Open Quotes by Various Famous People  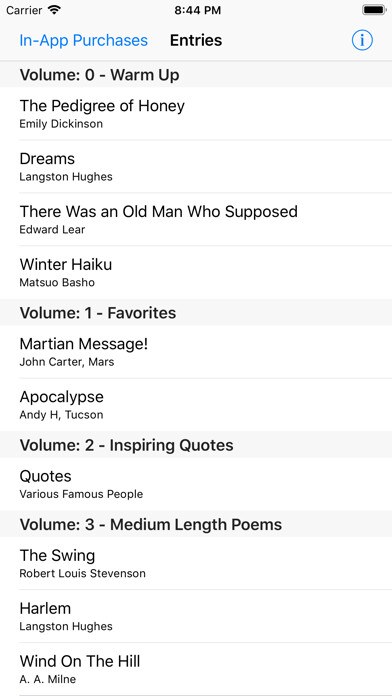coord(196,484)
